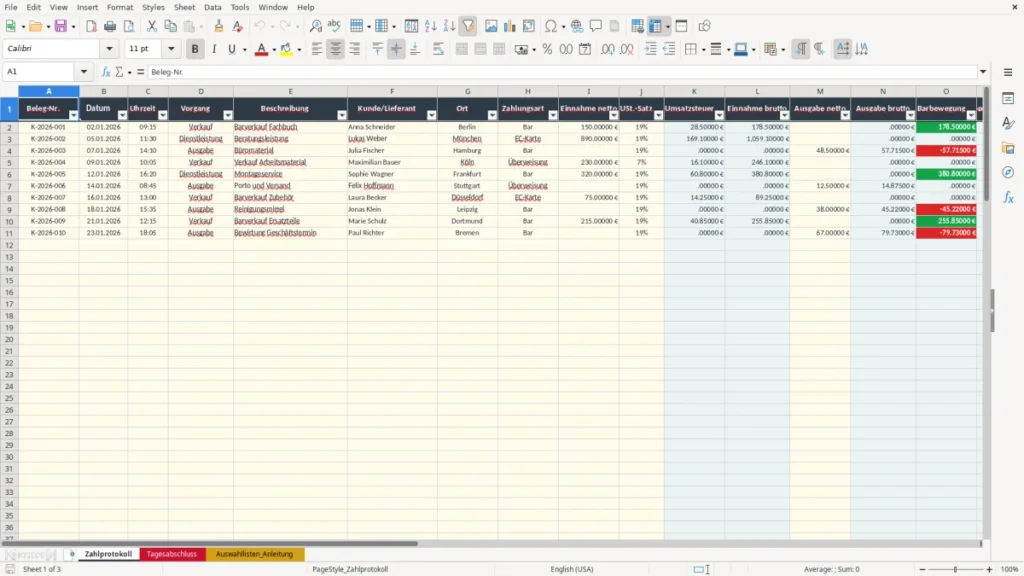This screenshot has width=1024, height=576.
Task: Click the Insert Comment icon
Action: pyautogui.click(x=596, y=26)
